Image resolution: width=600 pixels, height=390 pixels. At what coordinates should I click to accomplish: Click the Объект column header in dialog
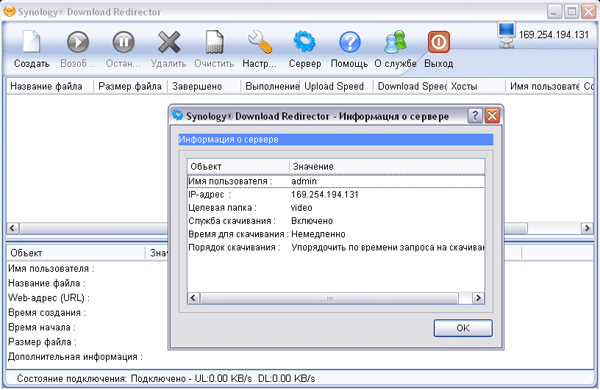click(238, 166)
